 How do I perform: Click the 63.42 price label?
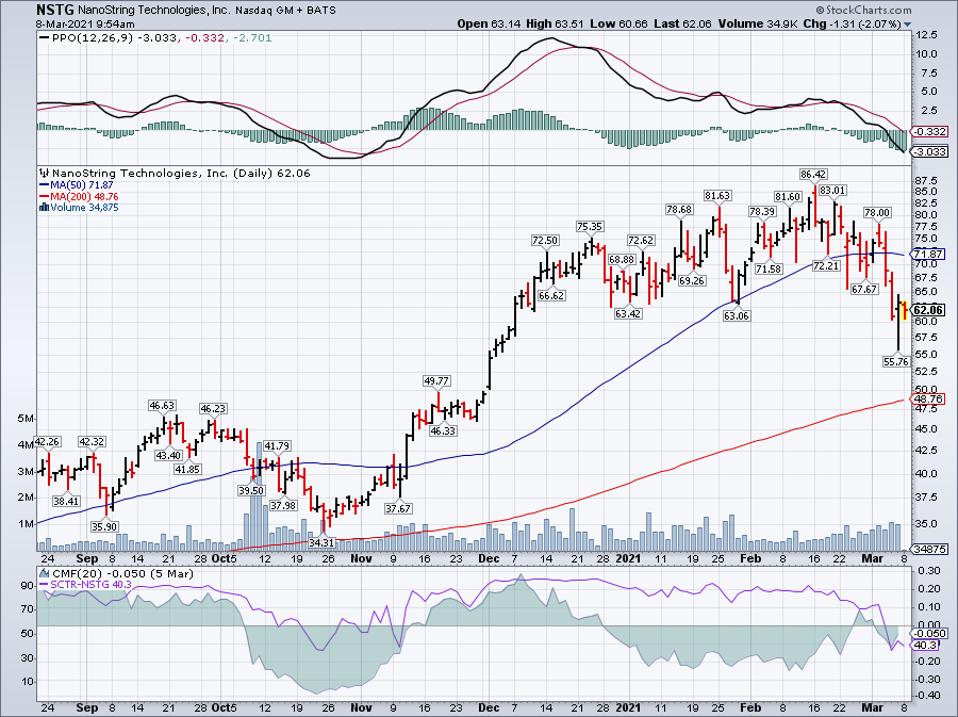(628, 314)
